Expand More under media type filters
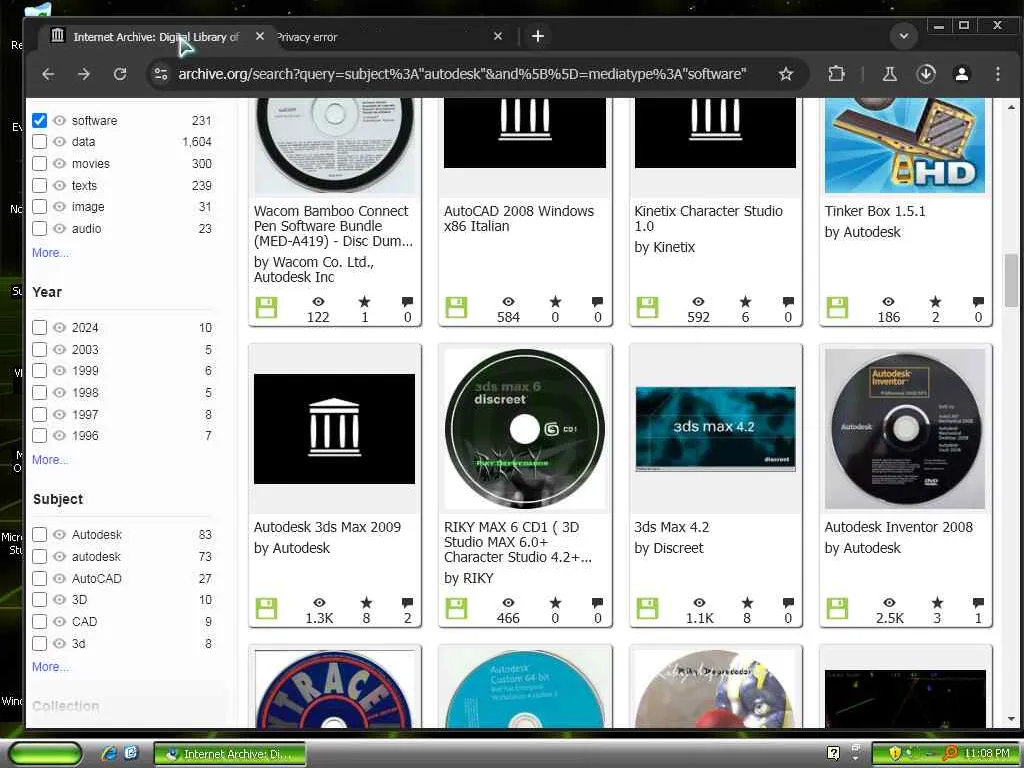 [50, 253]
